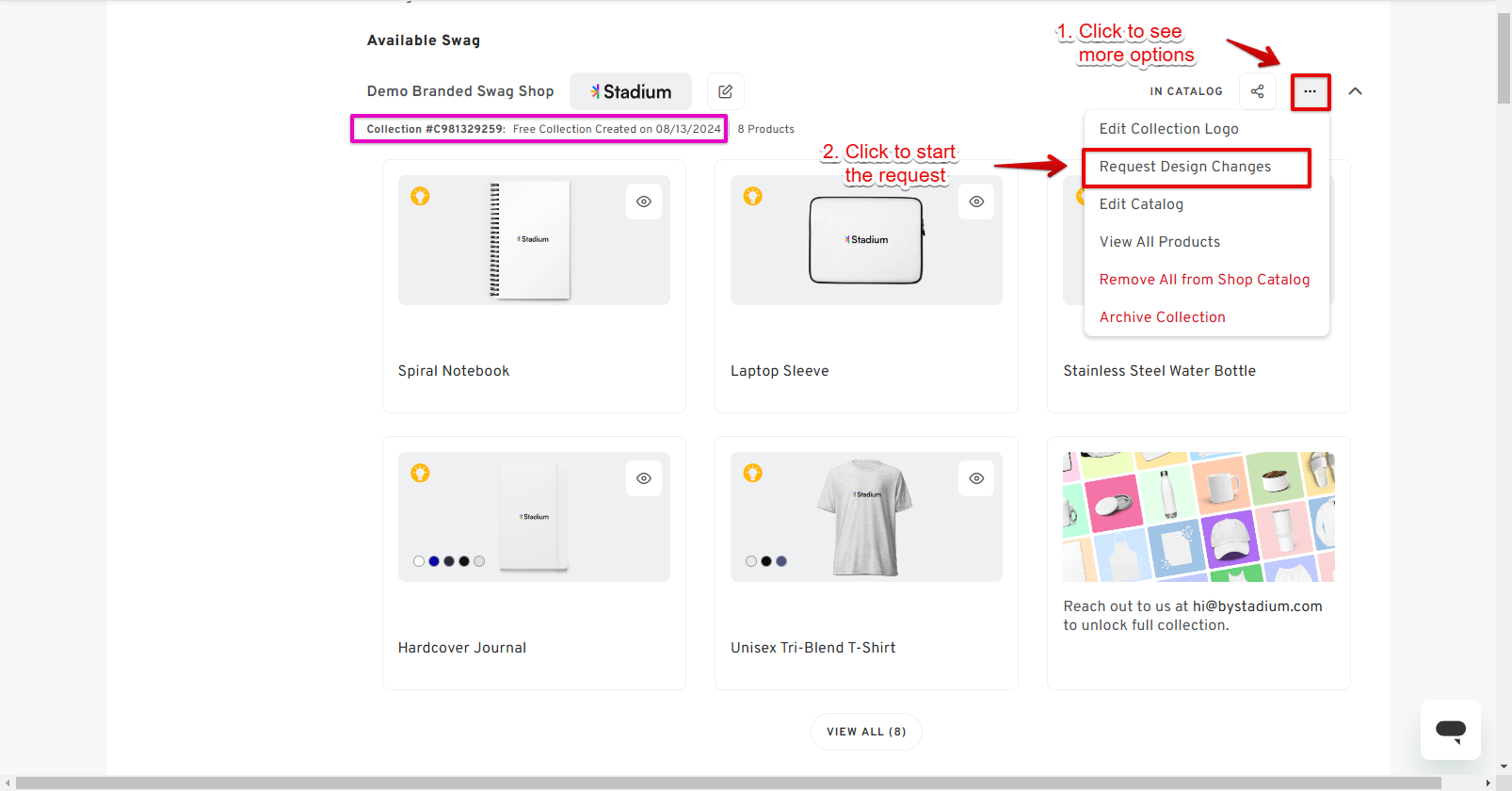Image resolution: width=1512 pixels, height=791 pixels.
Task: Click the yellow badge on Unisex T-Shirt
Action: [752, 473]
